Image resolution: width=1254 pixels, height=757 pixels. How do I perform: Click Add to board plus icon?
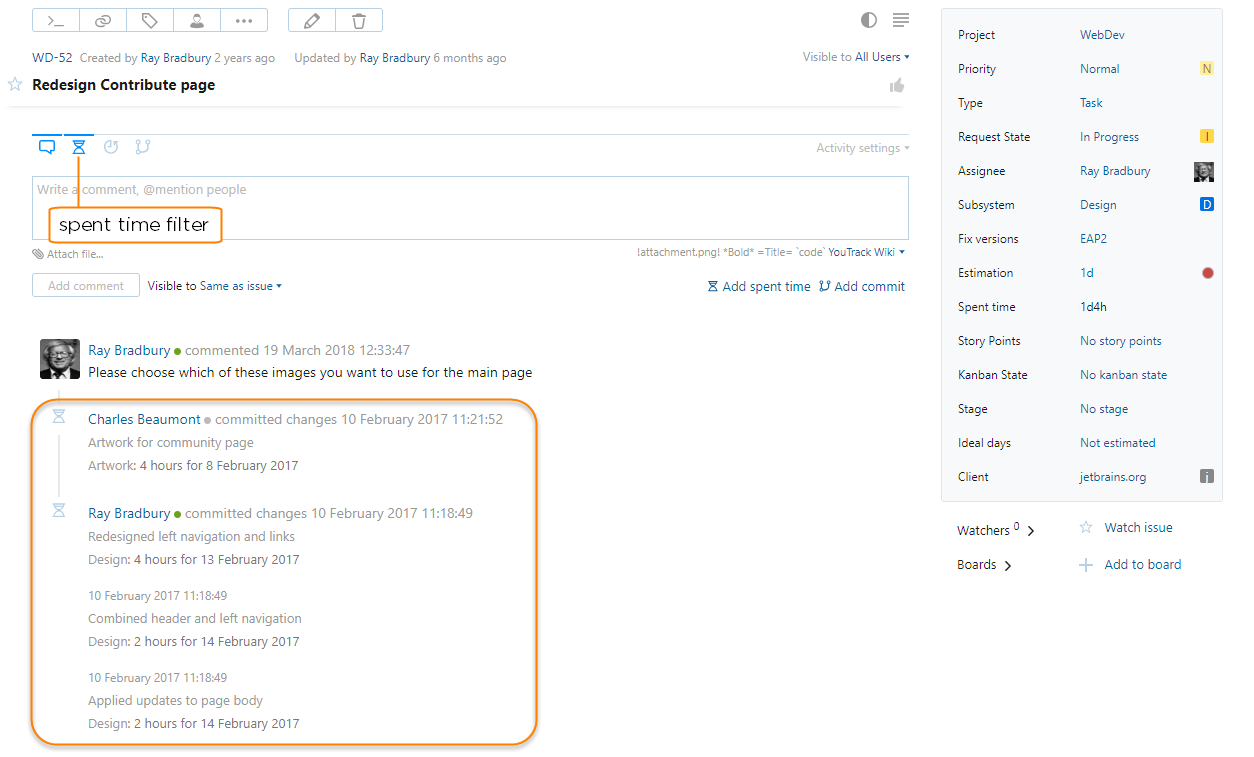pyautogui.click(x=1086, y=565)
